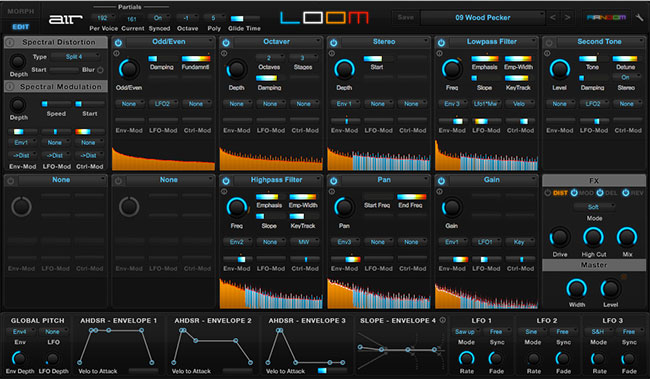Click the Synced On button
This screenshot has height=379, width=650.
pos(159,18)
